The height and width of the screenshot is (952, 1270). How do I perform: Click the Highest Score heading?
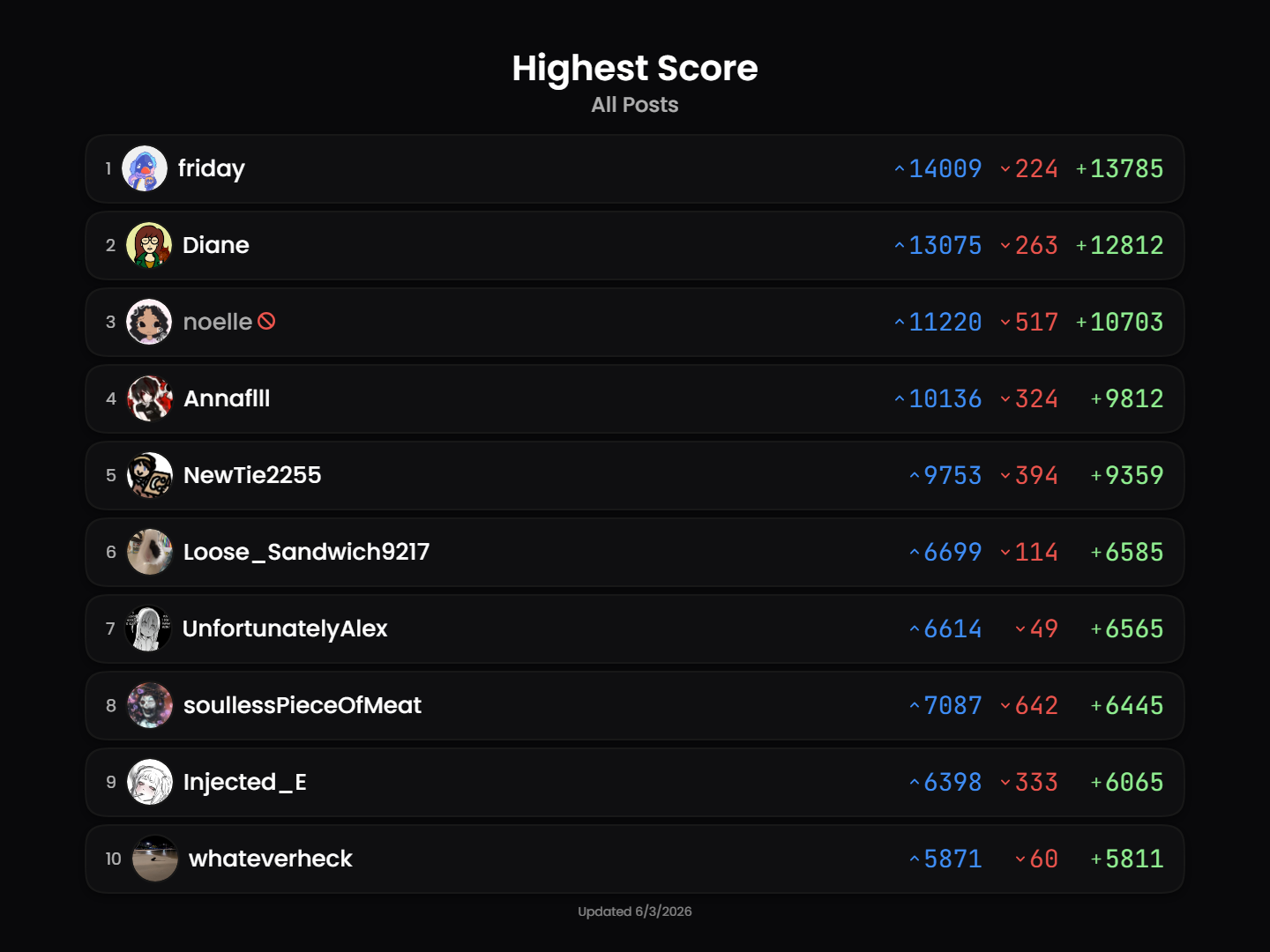pos(635,68)
